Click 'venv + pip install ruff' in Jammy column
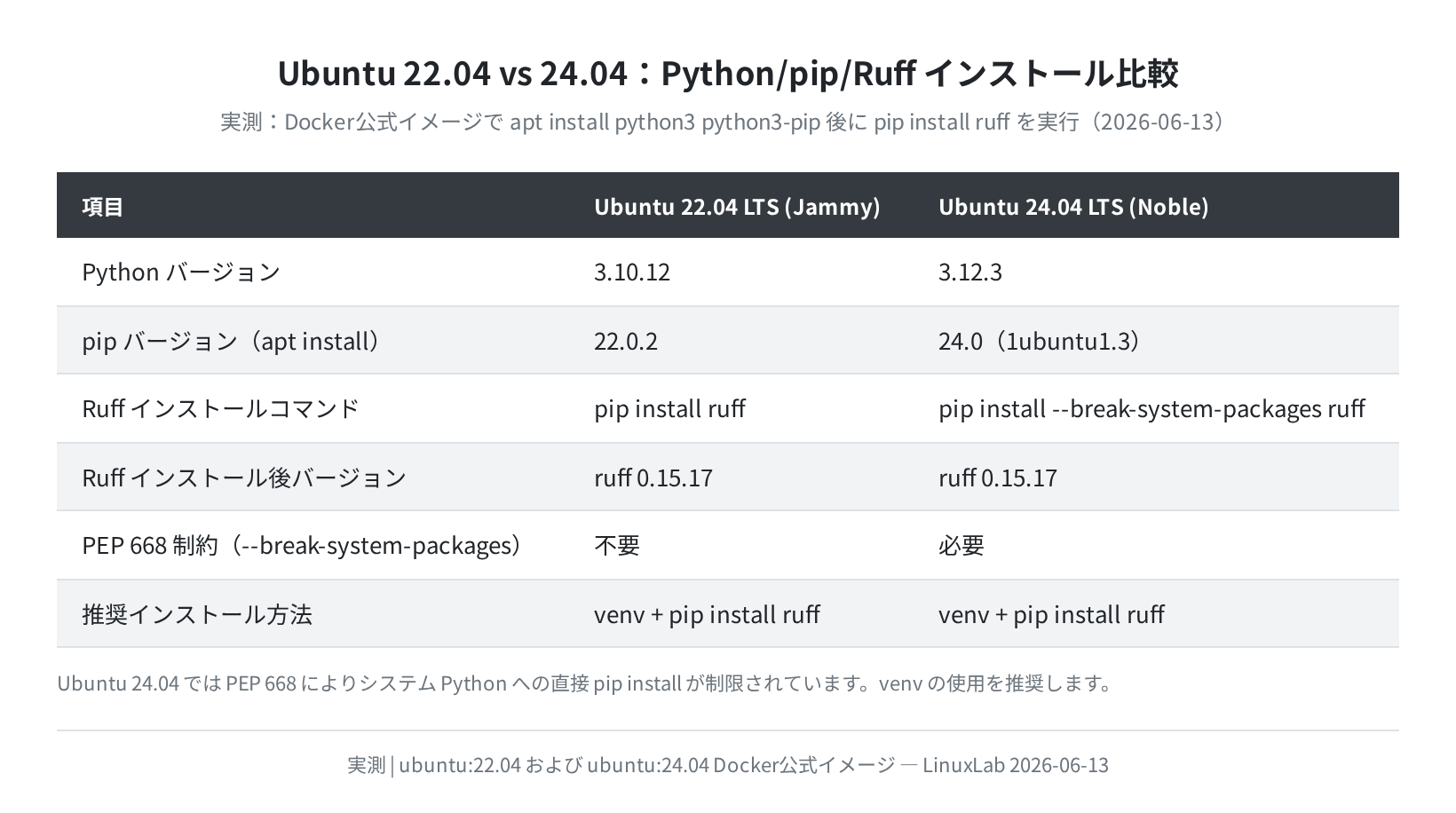The image size is (1456, 813). 707,615
